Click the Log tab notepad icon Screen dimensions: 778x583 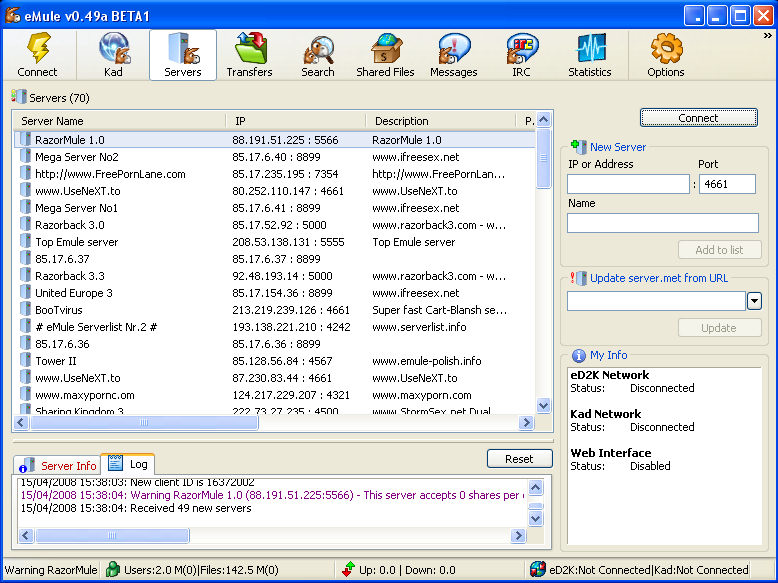[x=116, y=462]
